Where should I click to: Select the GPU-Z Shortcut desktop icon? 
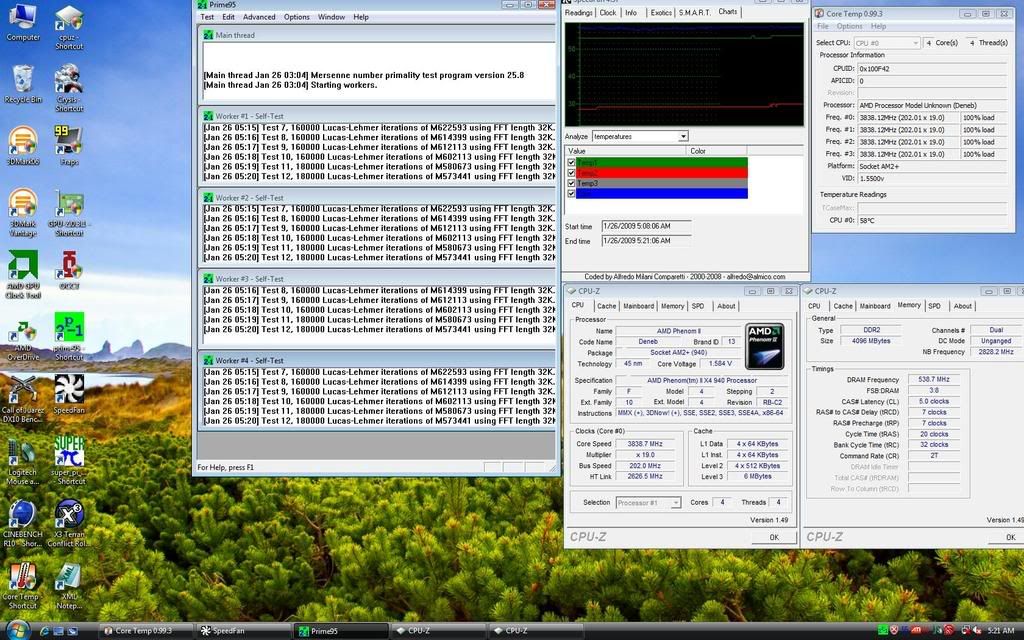pos(69,212)
